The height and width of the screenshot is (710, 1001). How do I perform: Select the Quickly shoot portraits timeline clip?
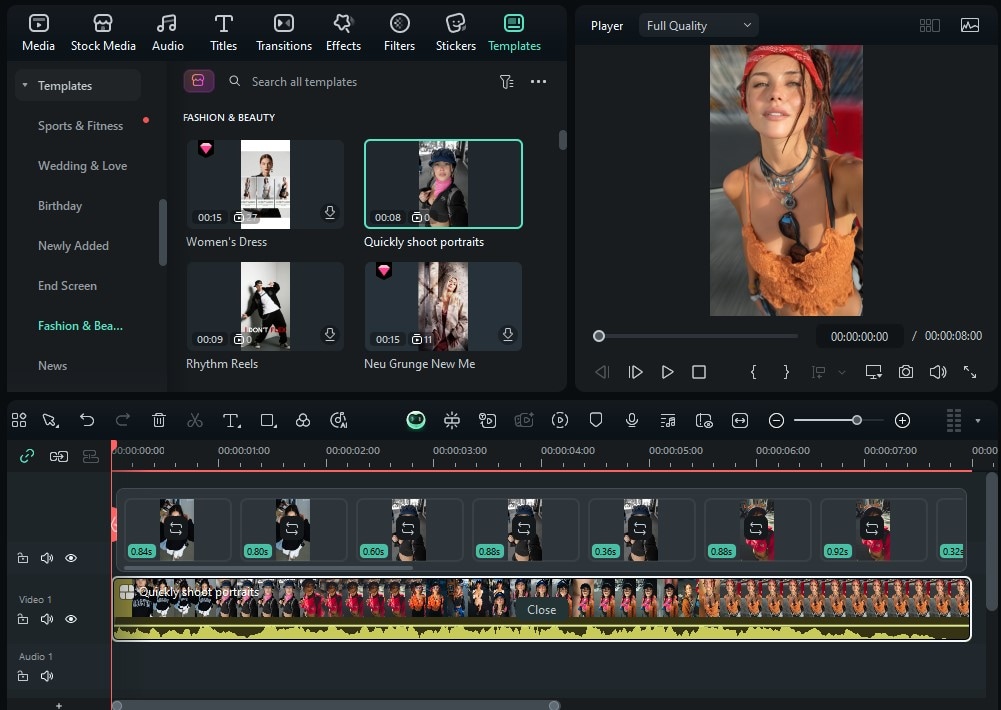pos(541,609)
